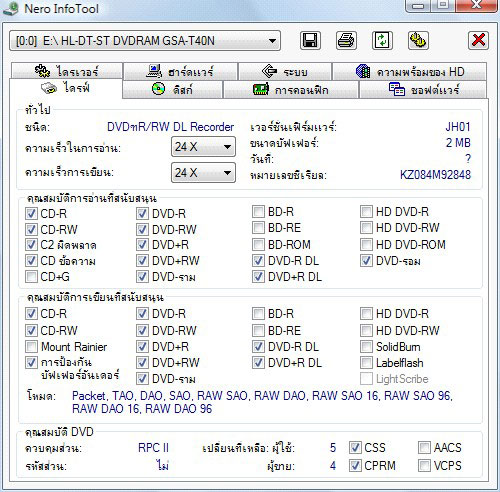Toggle CD+G checkbox in read features

[31, 277]
